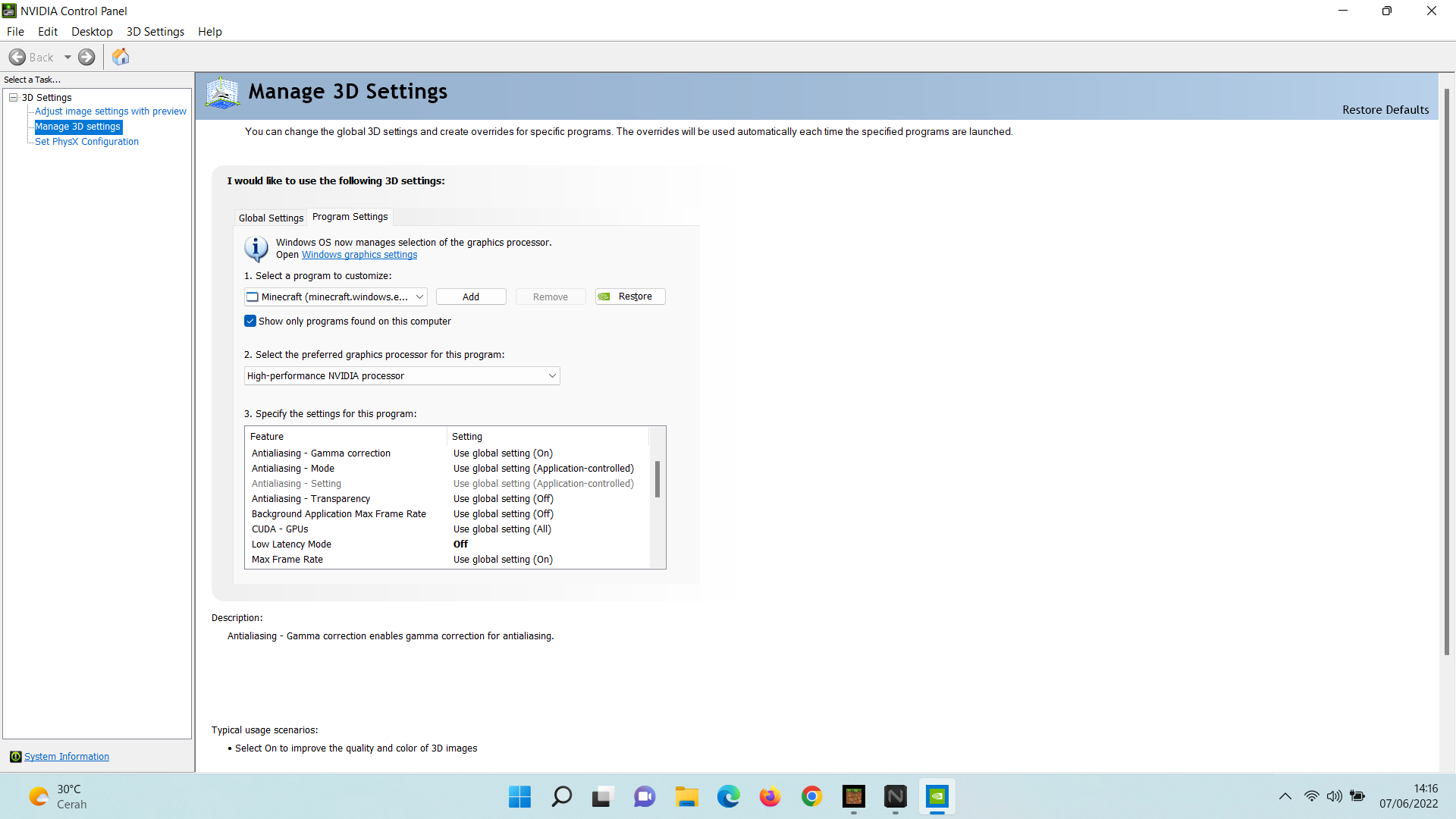1456x819 pixels.
Task: Click the Add program button
Action: (470, 297)
